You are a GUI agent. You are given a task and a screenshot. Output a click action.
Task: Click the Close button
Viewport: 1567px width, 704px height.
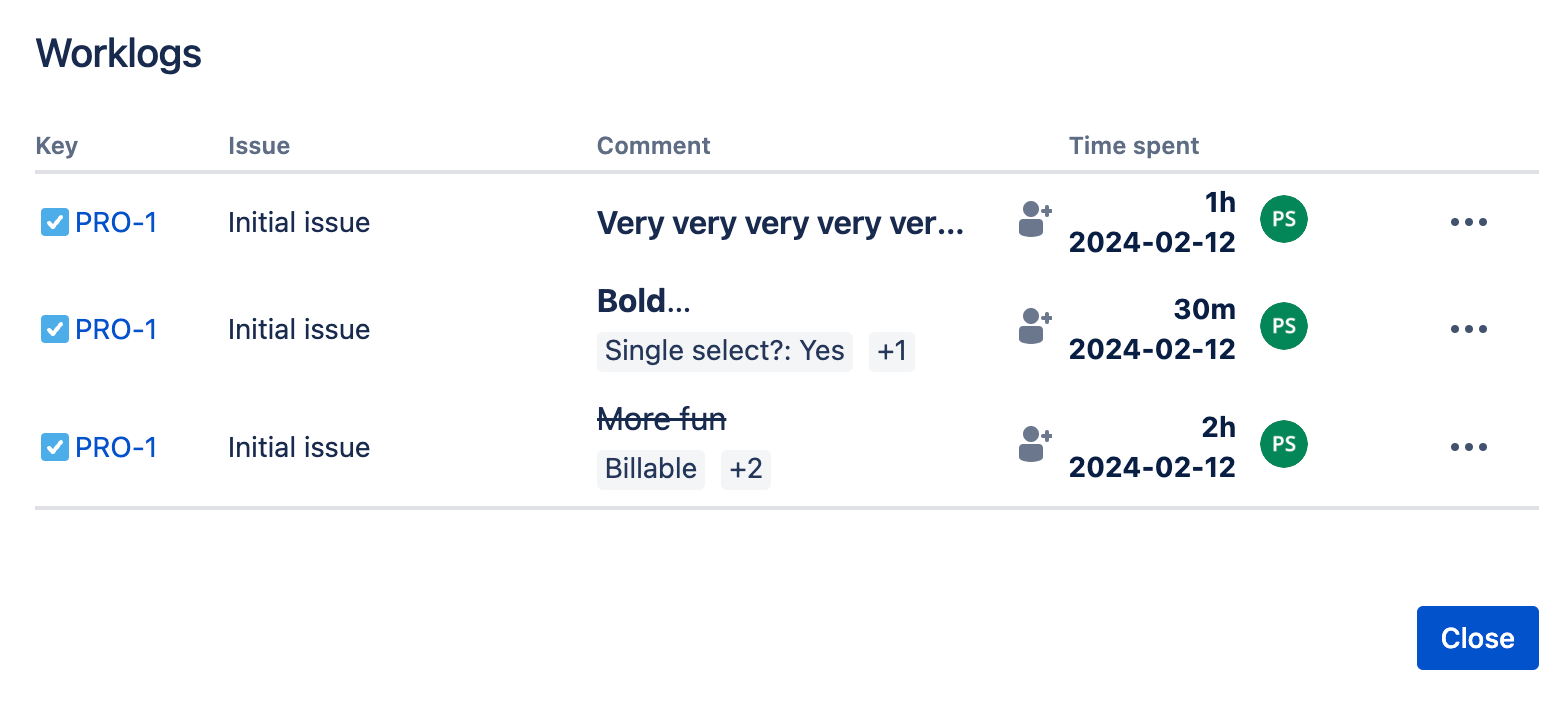click(1477, 637)
